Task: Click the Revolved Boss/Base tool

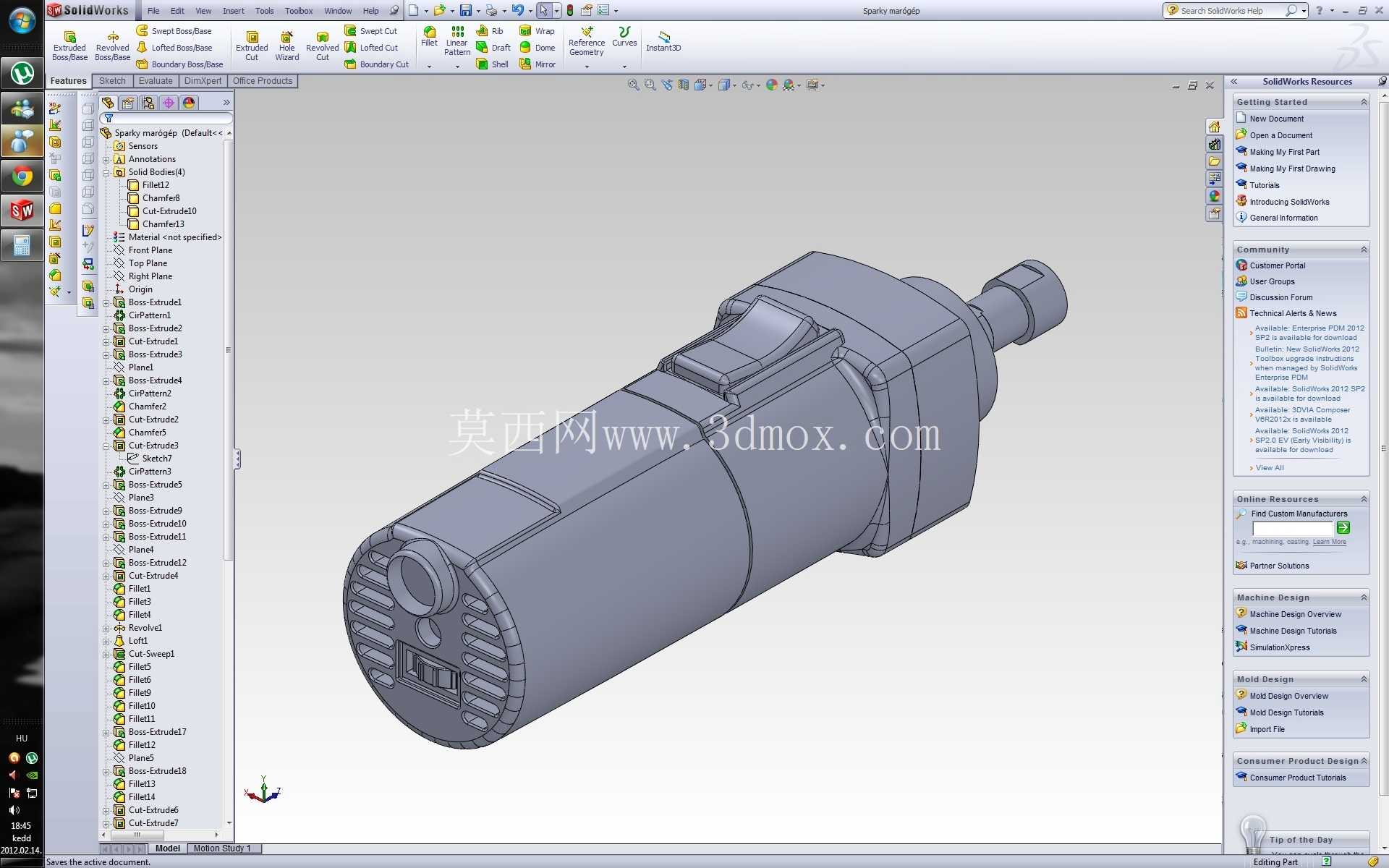Action: [112, 46]
